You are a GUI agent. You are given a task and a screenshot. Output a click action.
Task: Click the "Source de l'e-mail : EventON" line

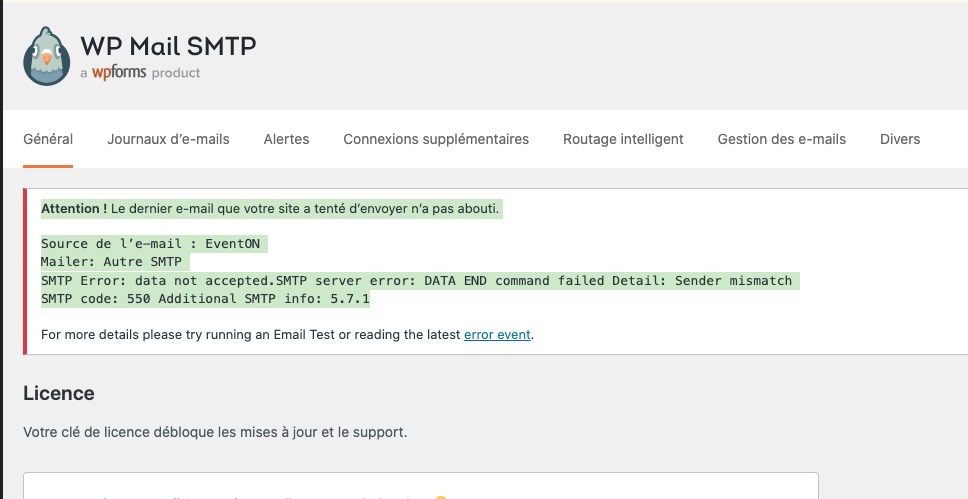(x=154, y=243)
